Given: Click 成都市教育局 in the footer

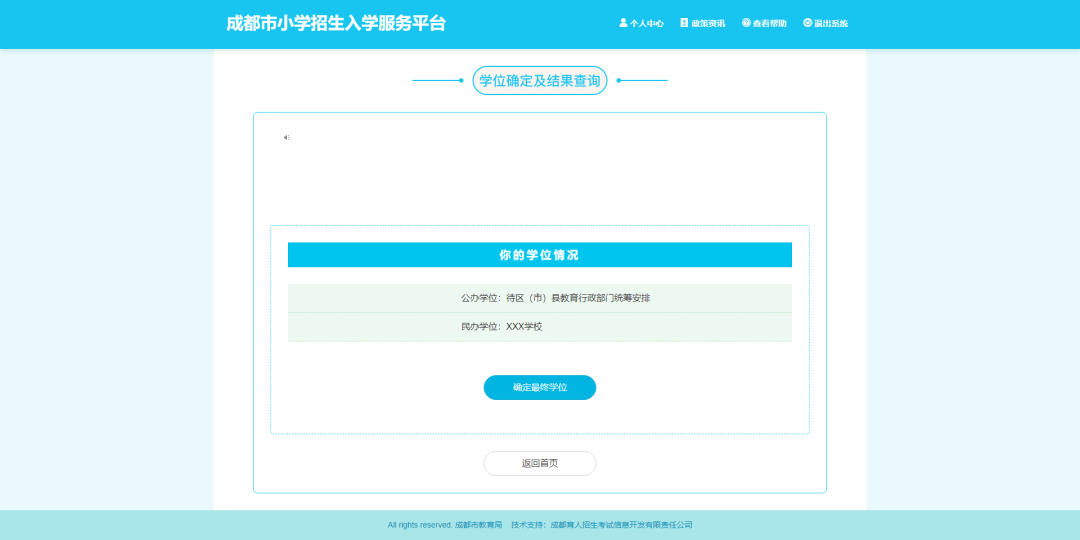Looking at the screenshot, I should [x=478, y=525].
